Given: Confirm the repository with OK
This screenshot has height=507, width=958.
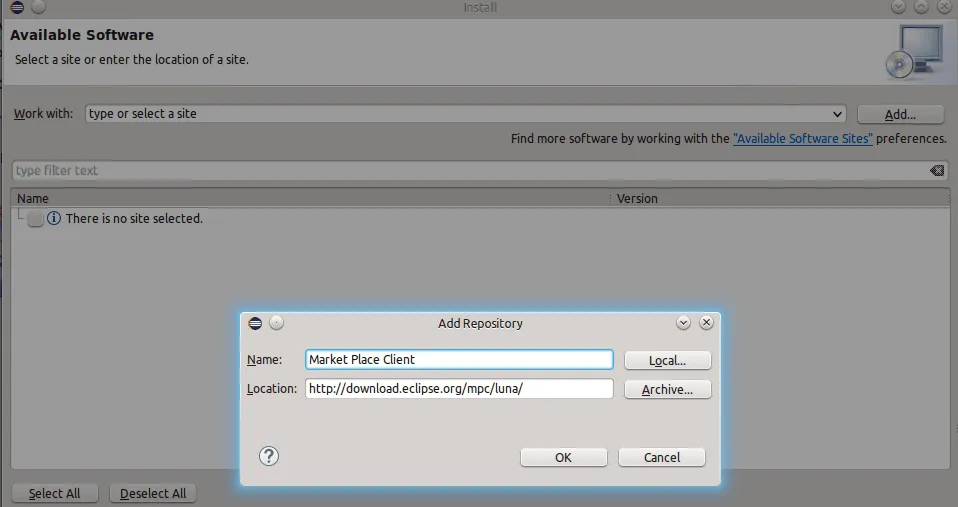Looking at the screenshot, I should tap(563, 457).
